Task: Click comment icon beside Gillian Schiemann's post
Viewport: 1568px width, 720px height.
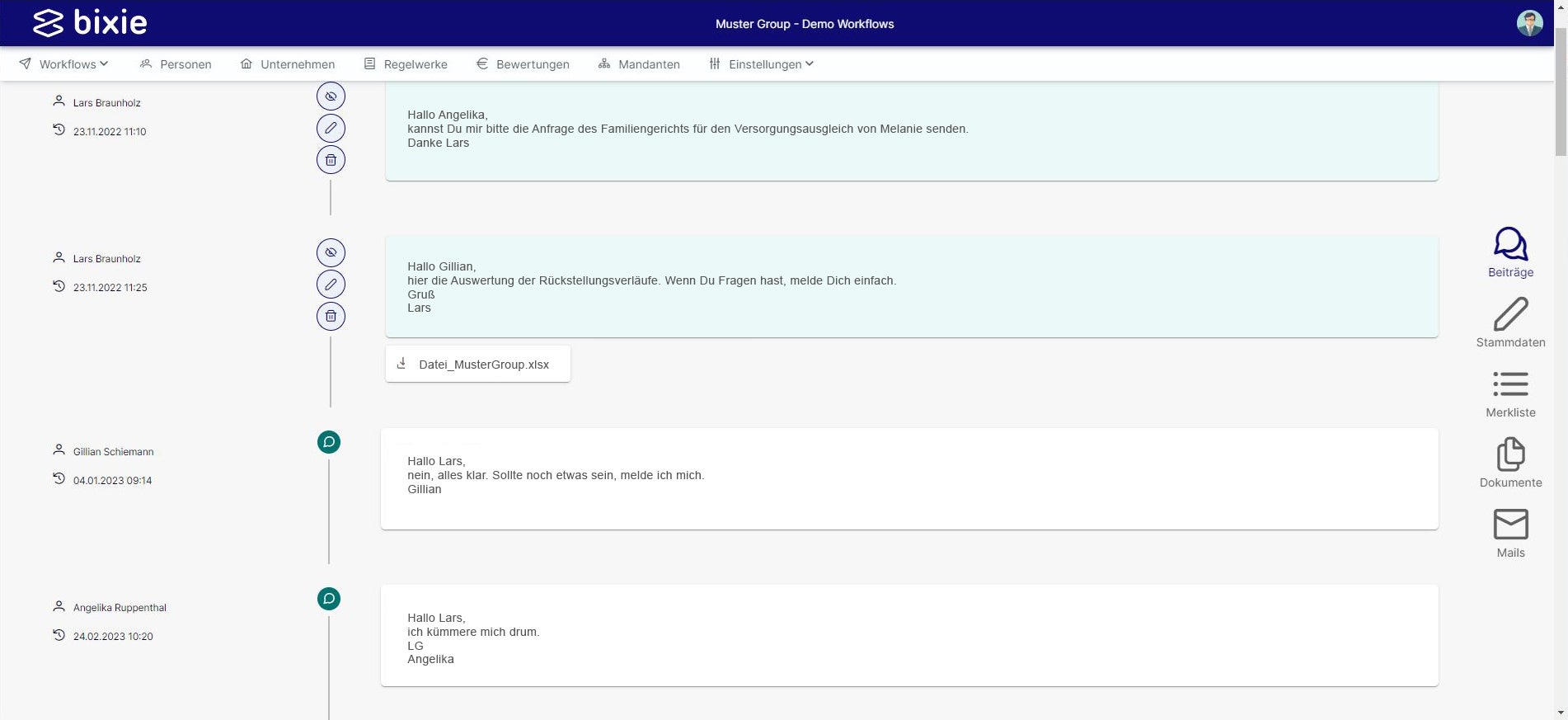Action: (329, 442)
